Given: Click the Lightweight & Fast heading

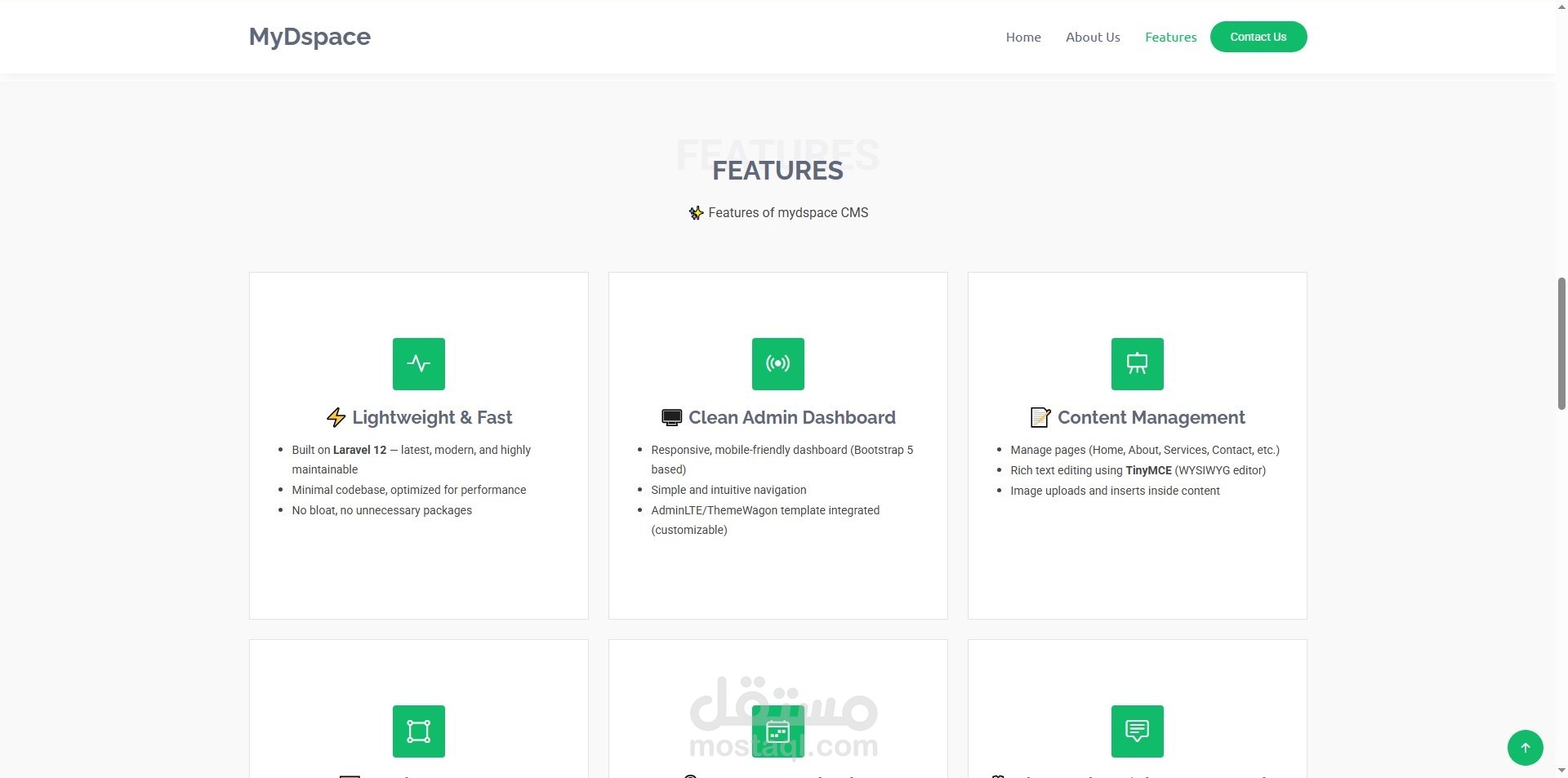Looking at the screenshot, I should [x=432, y=418].
